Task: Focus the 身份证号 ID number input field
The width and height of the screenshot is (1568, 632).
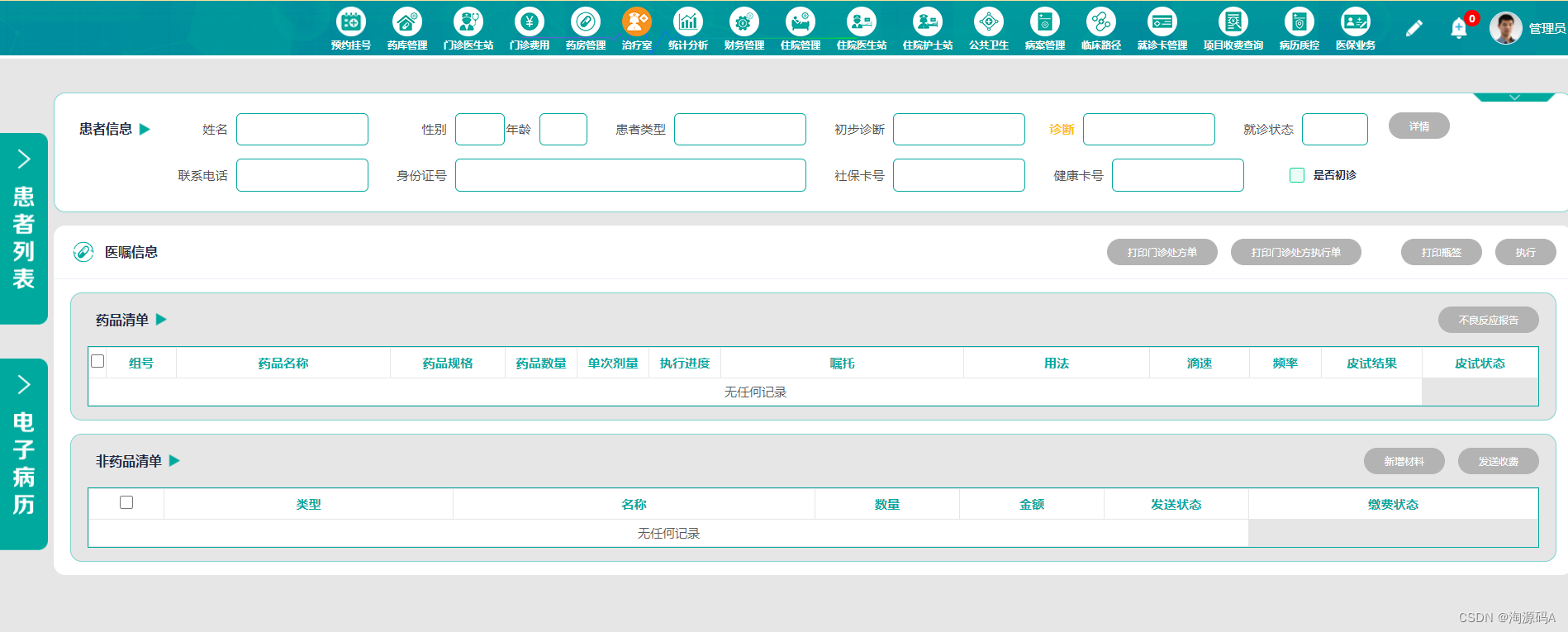Action: pyautogui.click(x=630, y=175)
